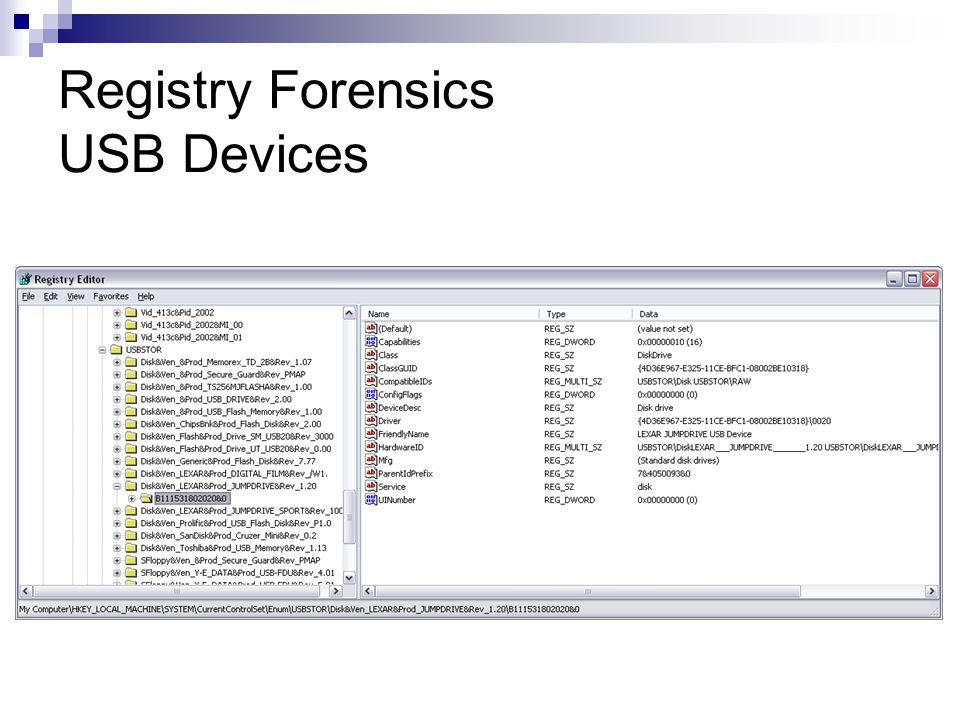The image size is (960, 720).
Task: Expand Disk&Ven_Generic&Prod_Flash_Disk&Rev_7.77 node
Action: pos(117,461)
